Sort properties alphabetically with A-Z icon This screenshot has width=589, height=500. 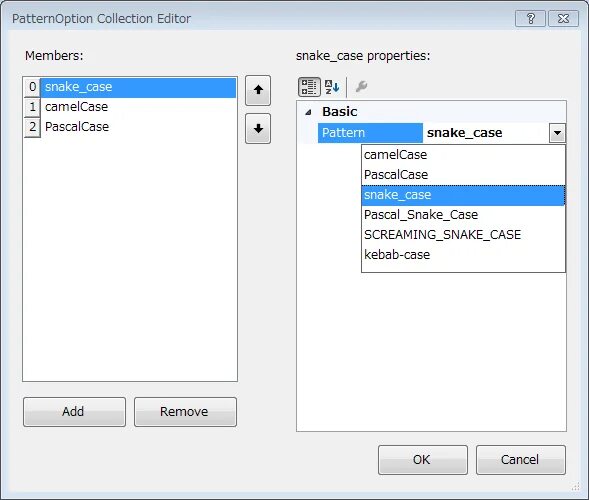pyautogui.click(x=332, y=87)
